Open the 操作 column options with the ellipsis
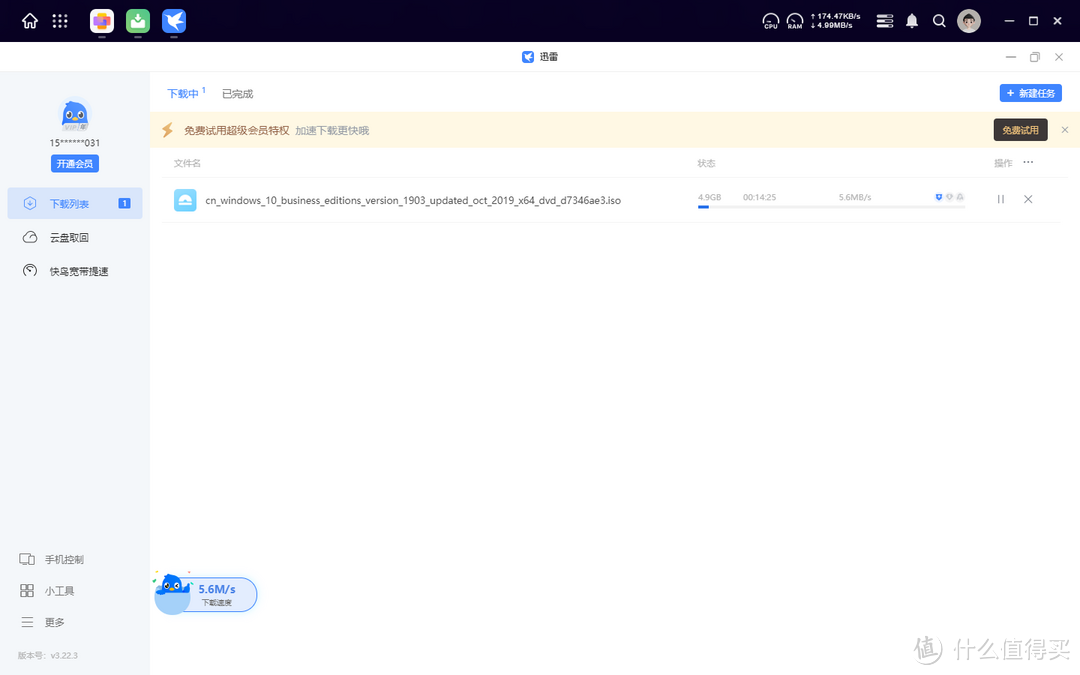This screenshot has height=675, width=1080. [x=1026, y=162]
